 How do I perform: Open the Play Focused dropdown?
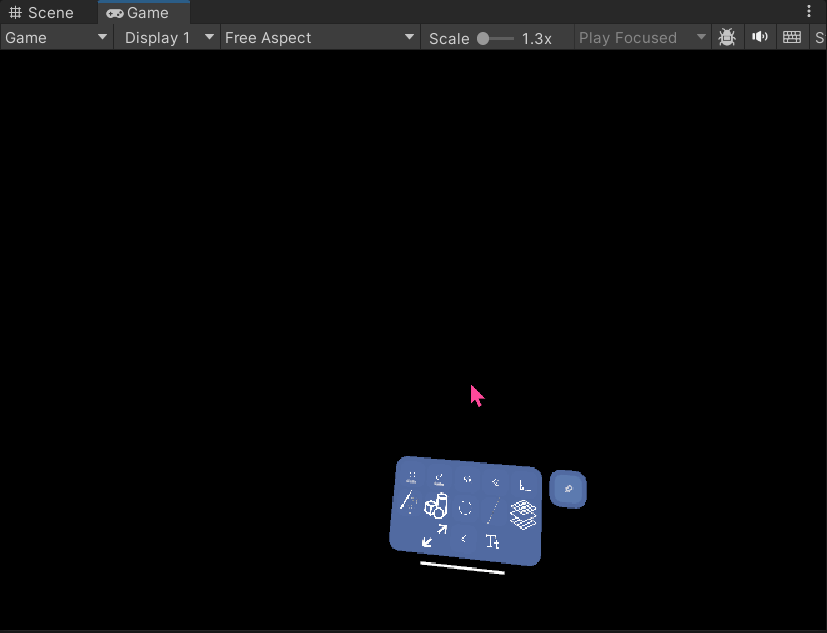pyautogui.click(x=641, y=38)
